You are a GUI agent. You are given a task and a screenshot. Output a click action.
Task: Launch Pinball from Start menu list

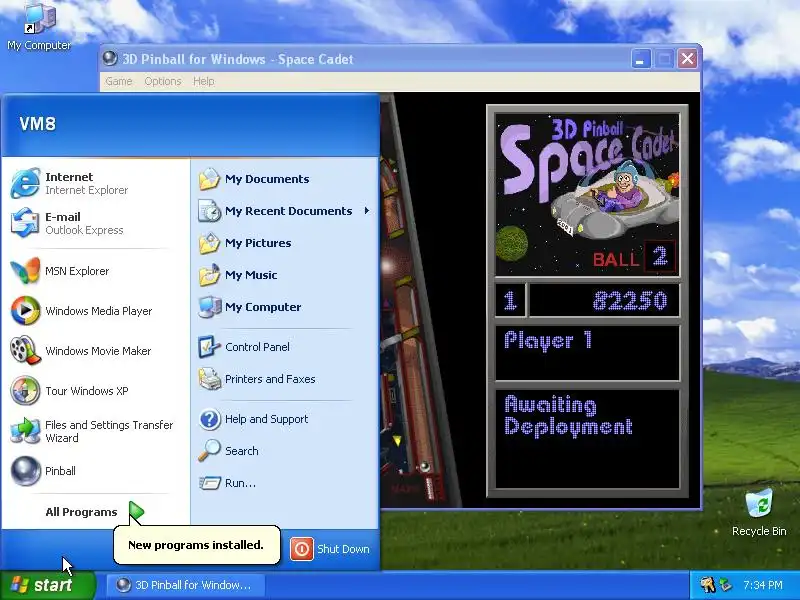(94, 471)
